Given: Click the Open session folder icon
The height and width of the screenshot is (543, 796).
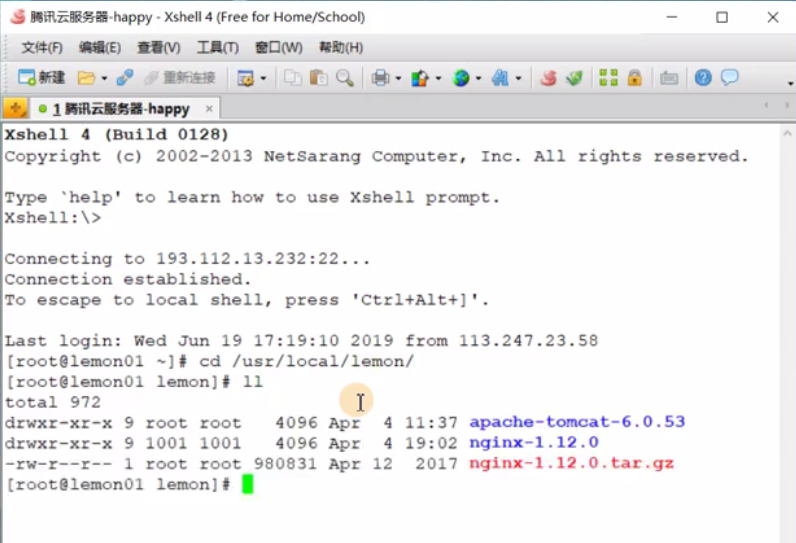Looking at the screenshot, I should 86,78.
